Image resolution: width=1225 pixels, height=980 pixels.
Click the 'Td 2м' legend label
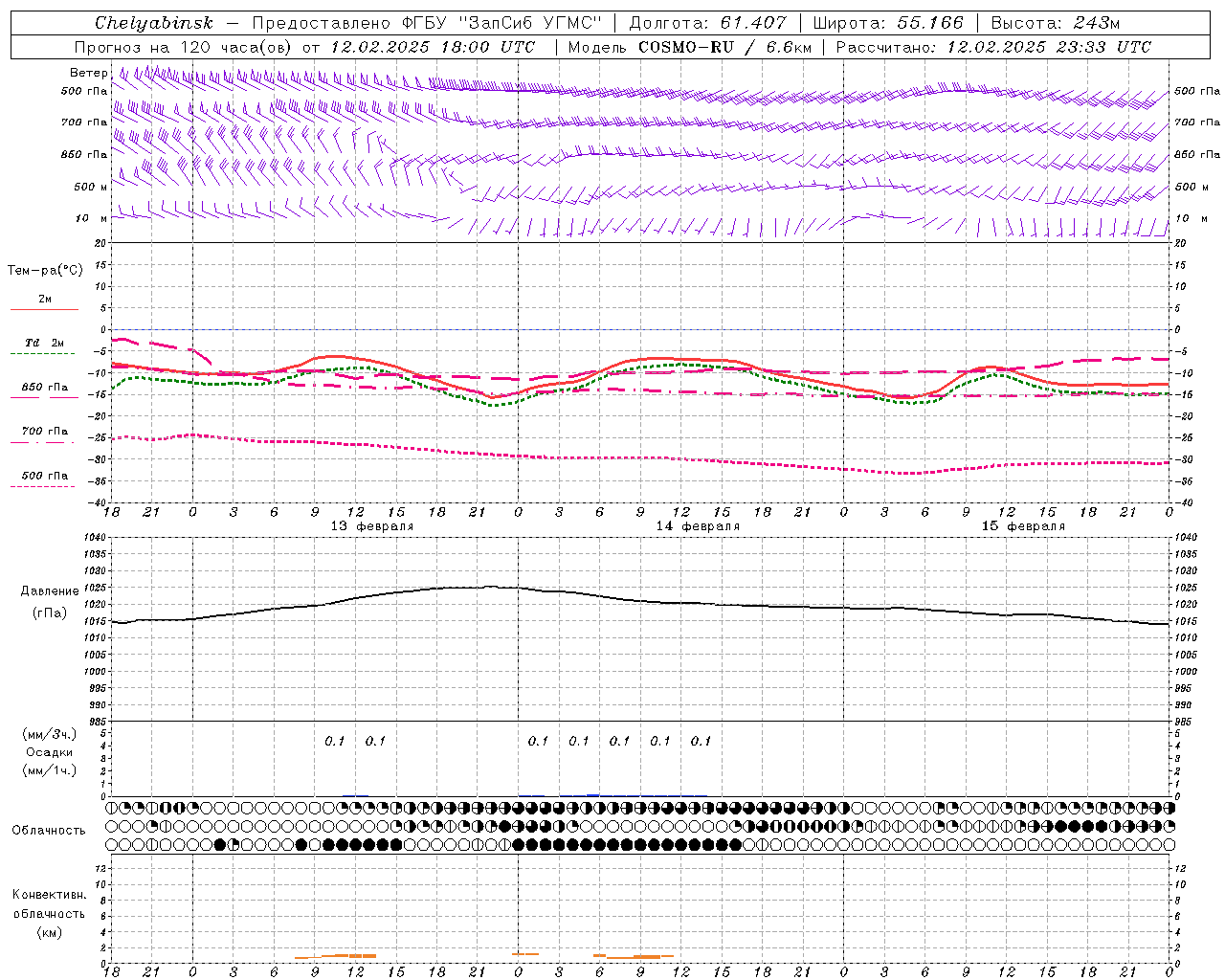click(45, 343)
